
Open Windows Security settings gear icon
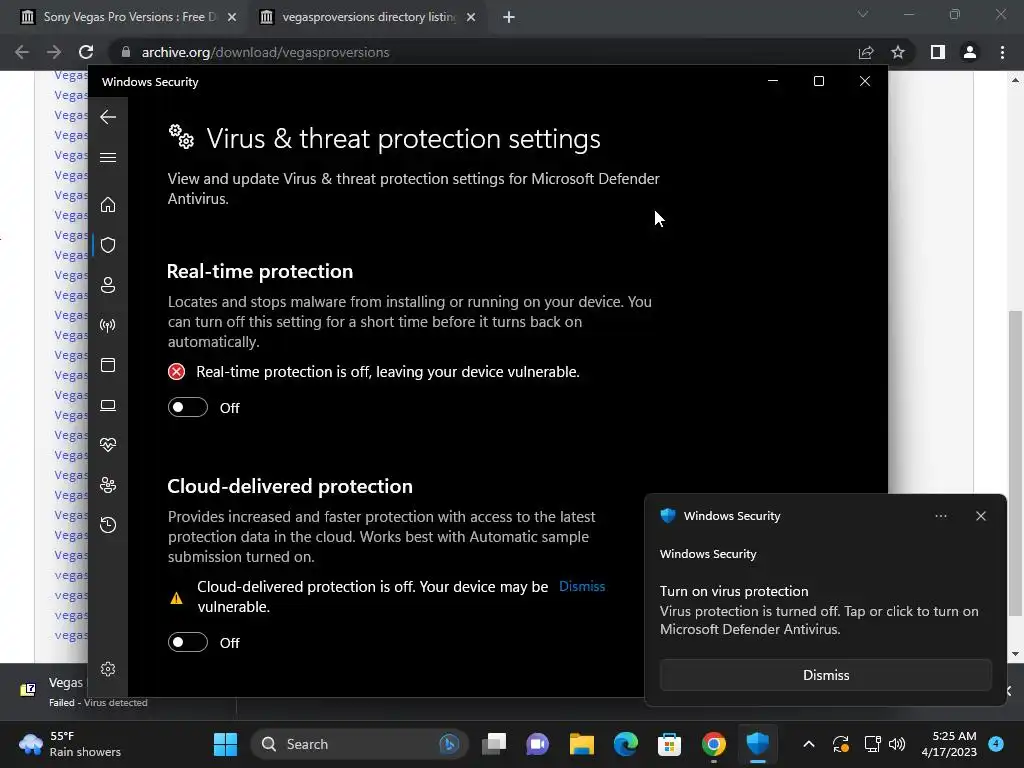(108, 669)
